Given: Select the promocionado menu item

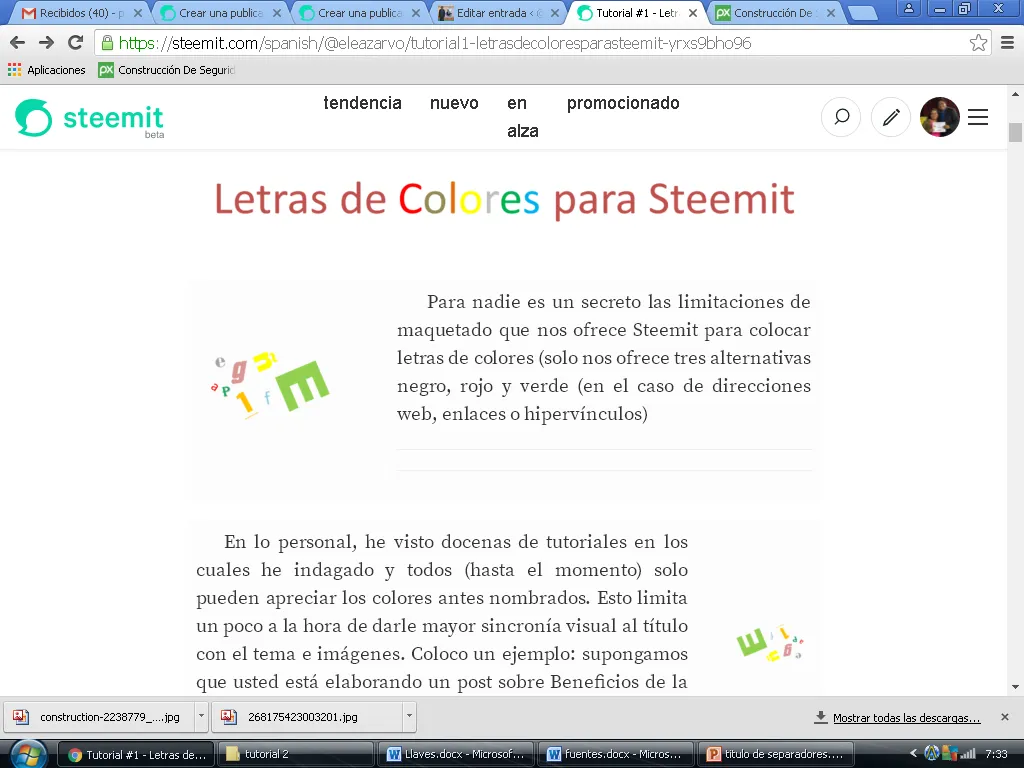Looking at the screenshot, I should pos(623,103).
